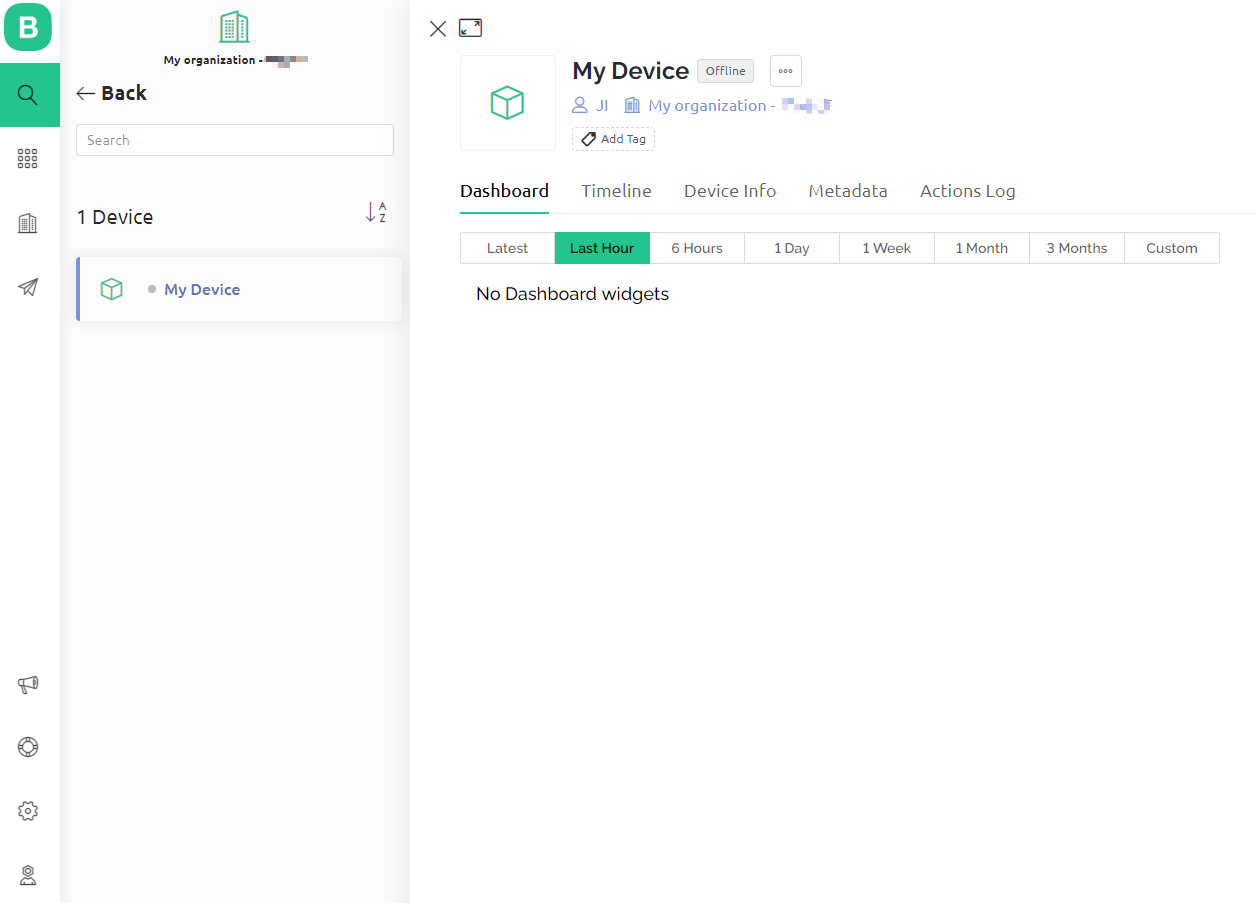Open the lifebuoy help icon
The image size is (1255, 903).
pyautogui.click(x=28, y=747)
